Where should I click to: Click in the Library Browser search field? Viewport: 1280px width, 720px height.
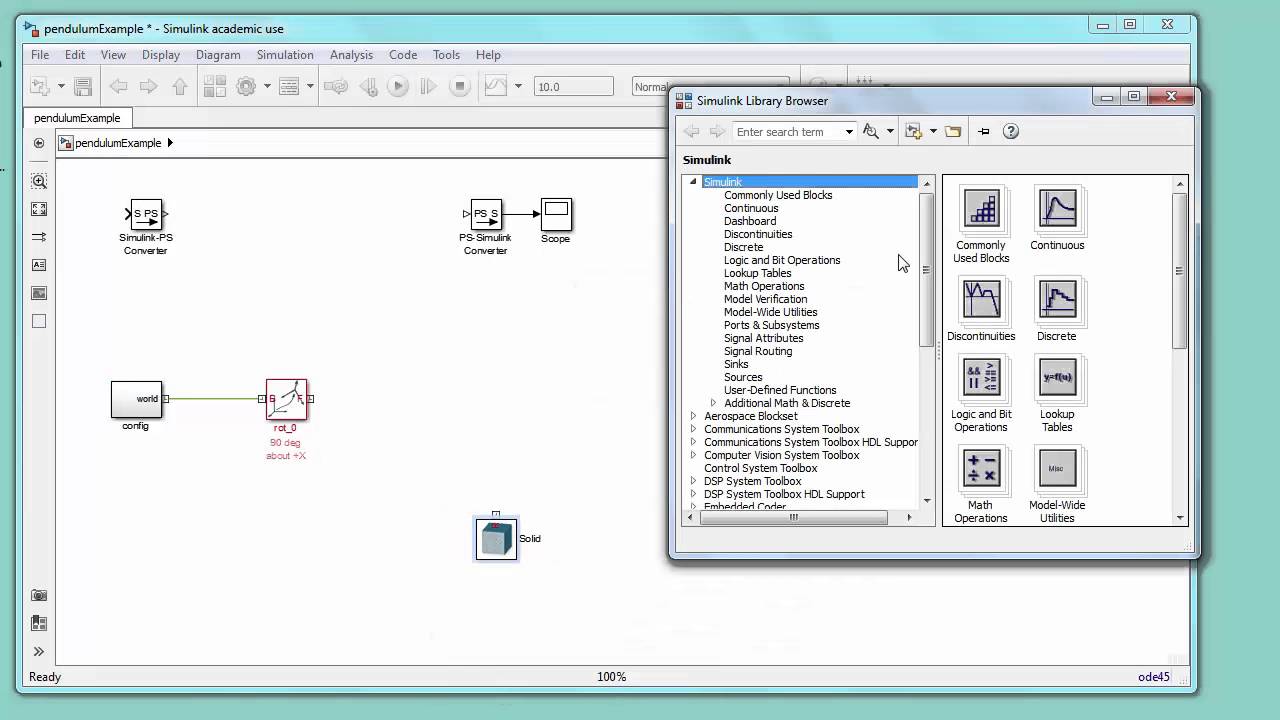789,132
